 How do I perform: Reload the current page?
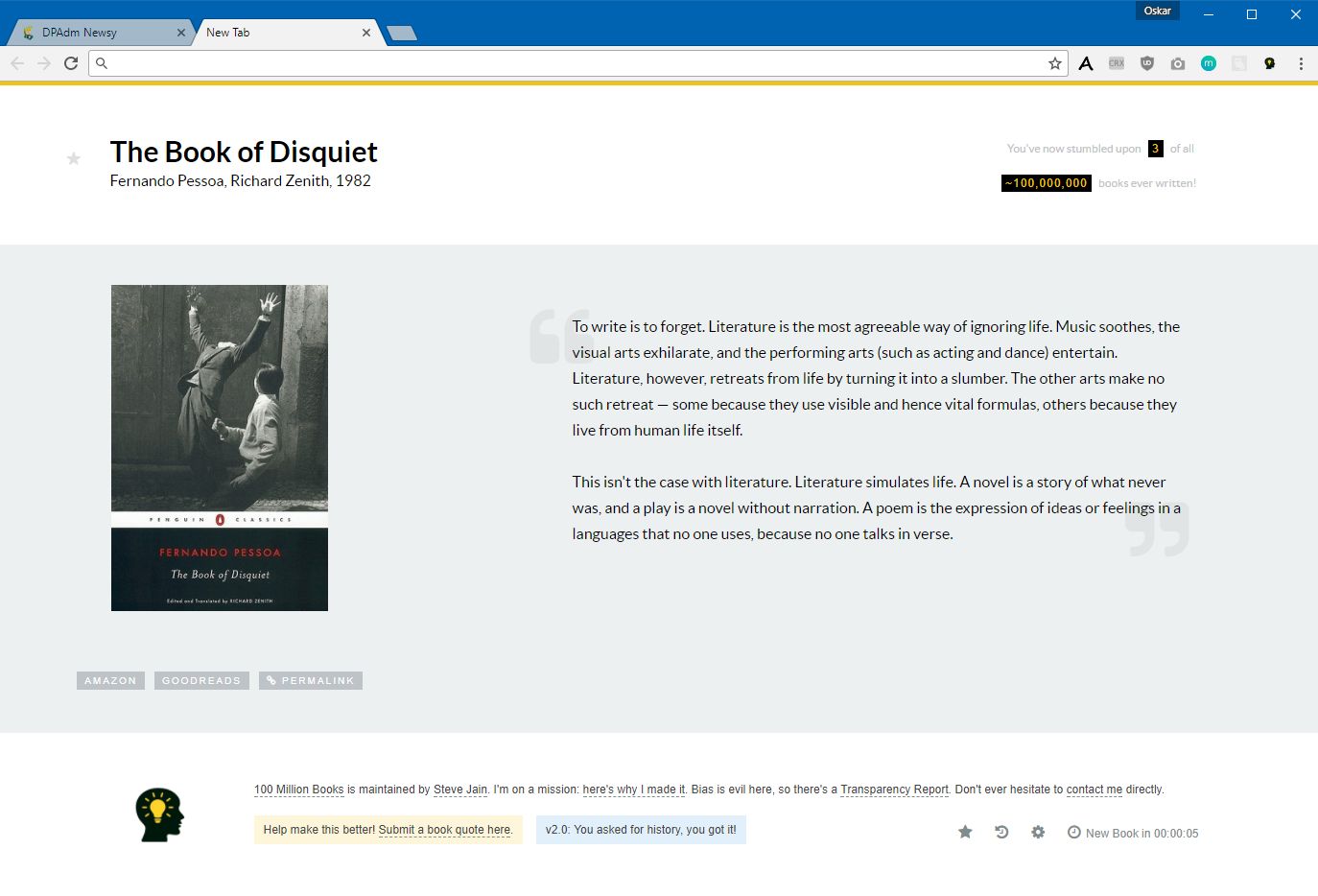(71, 63)
